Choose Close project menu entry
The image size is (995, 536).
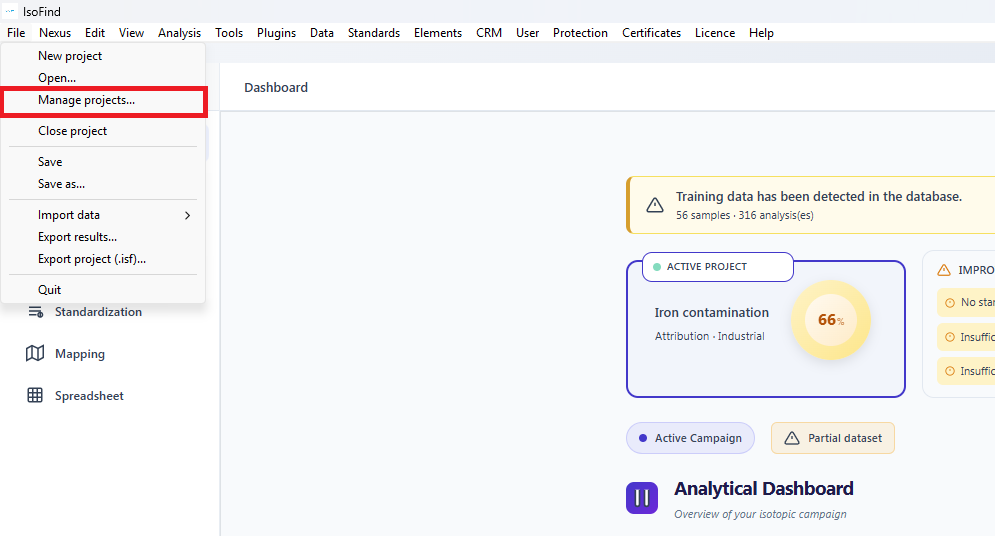click(103, 131)
